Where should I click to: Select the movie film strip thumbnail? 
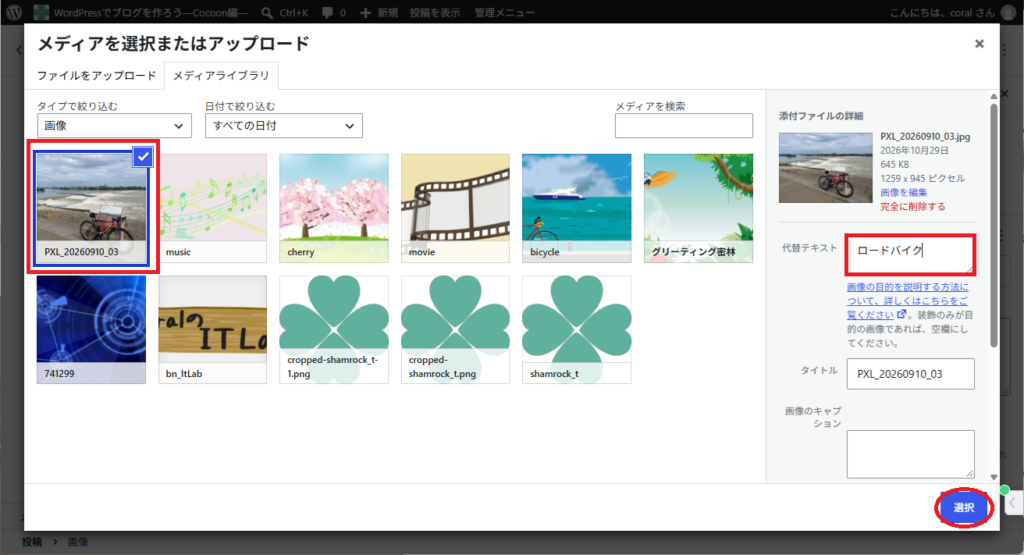click(x=455, y=208)
